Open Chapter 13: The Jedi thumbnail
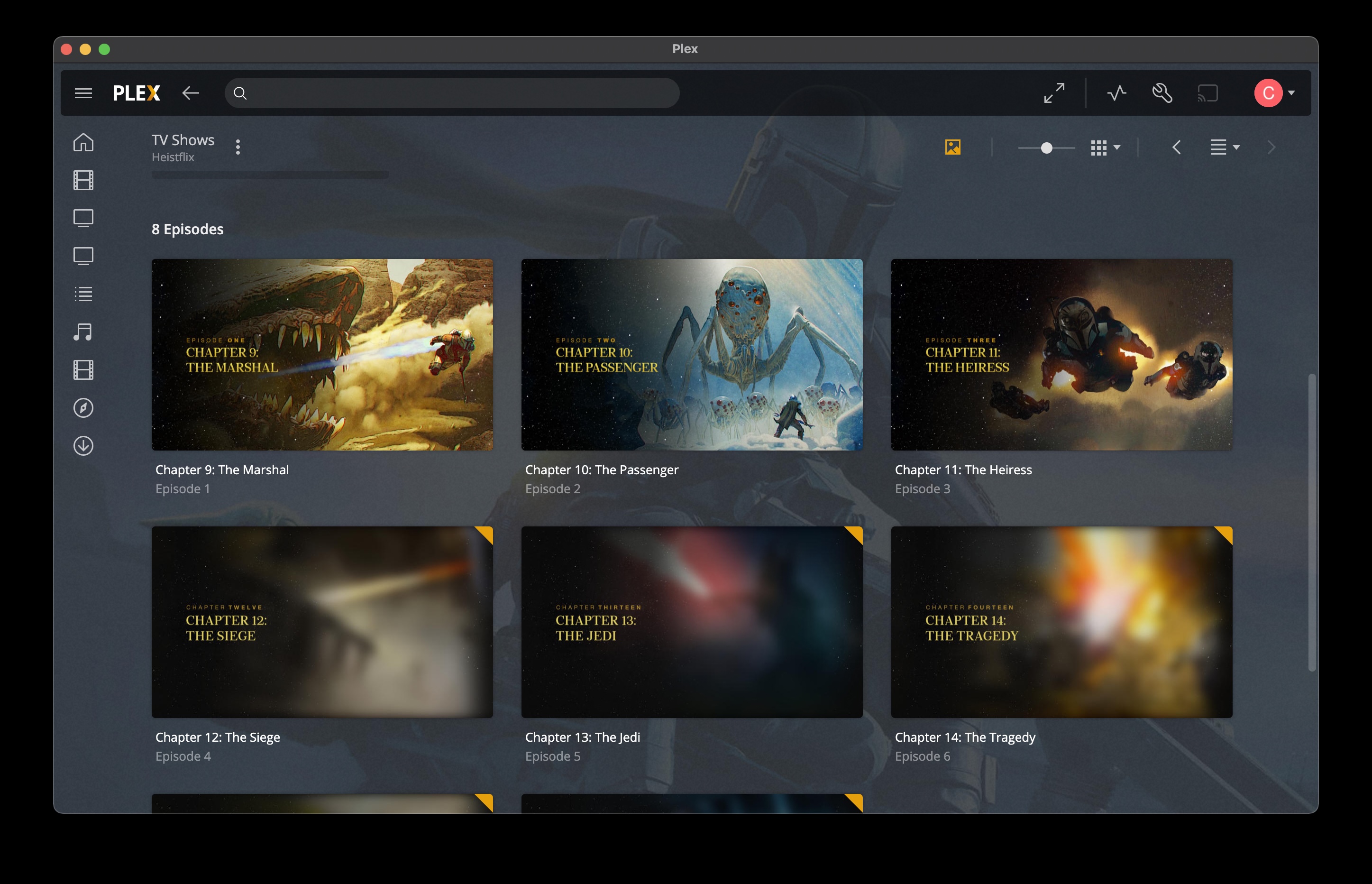 (691, 622)
